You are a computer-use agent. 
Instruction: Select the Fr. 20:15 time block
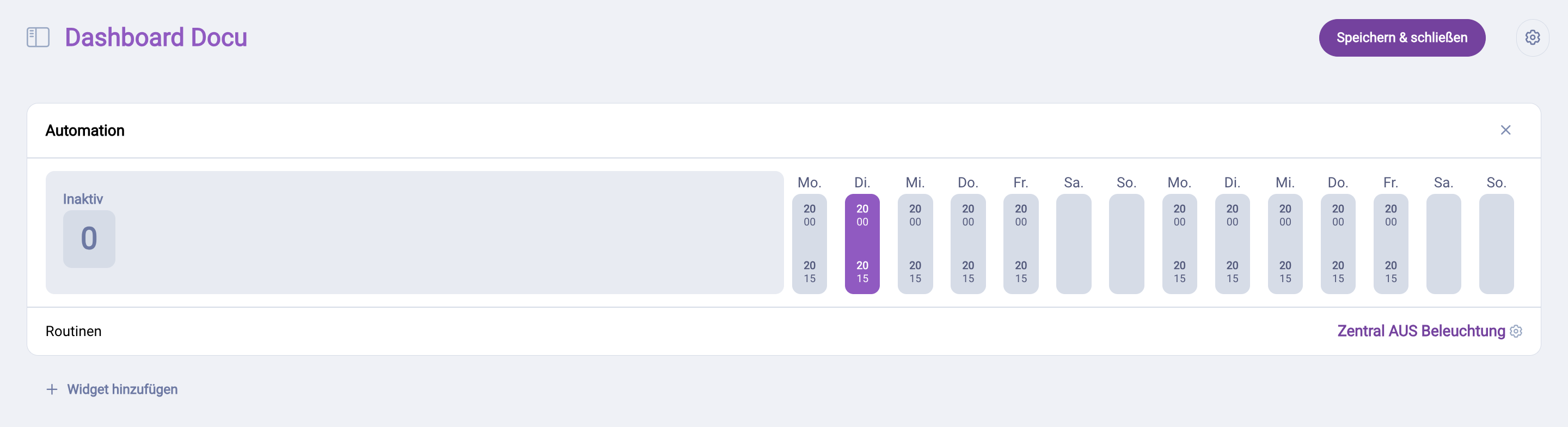pyautogui.click(x=1021, y=272)
